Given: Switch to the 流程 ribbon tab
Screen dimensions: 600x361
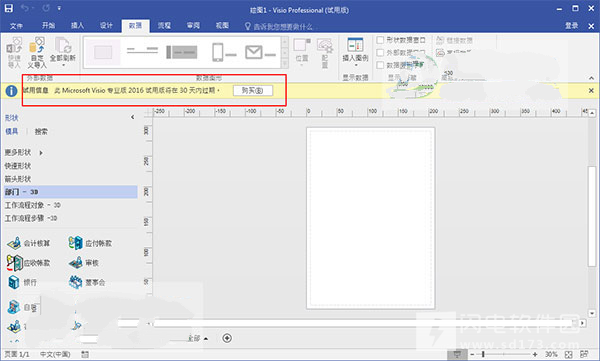Looking at the screenshot, I should pos(164,25).
